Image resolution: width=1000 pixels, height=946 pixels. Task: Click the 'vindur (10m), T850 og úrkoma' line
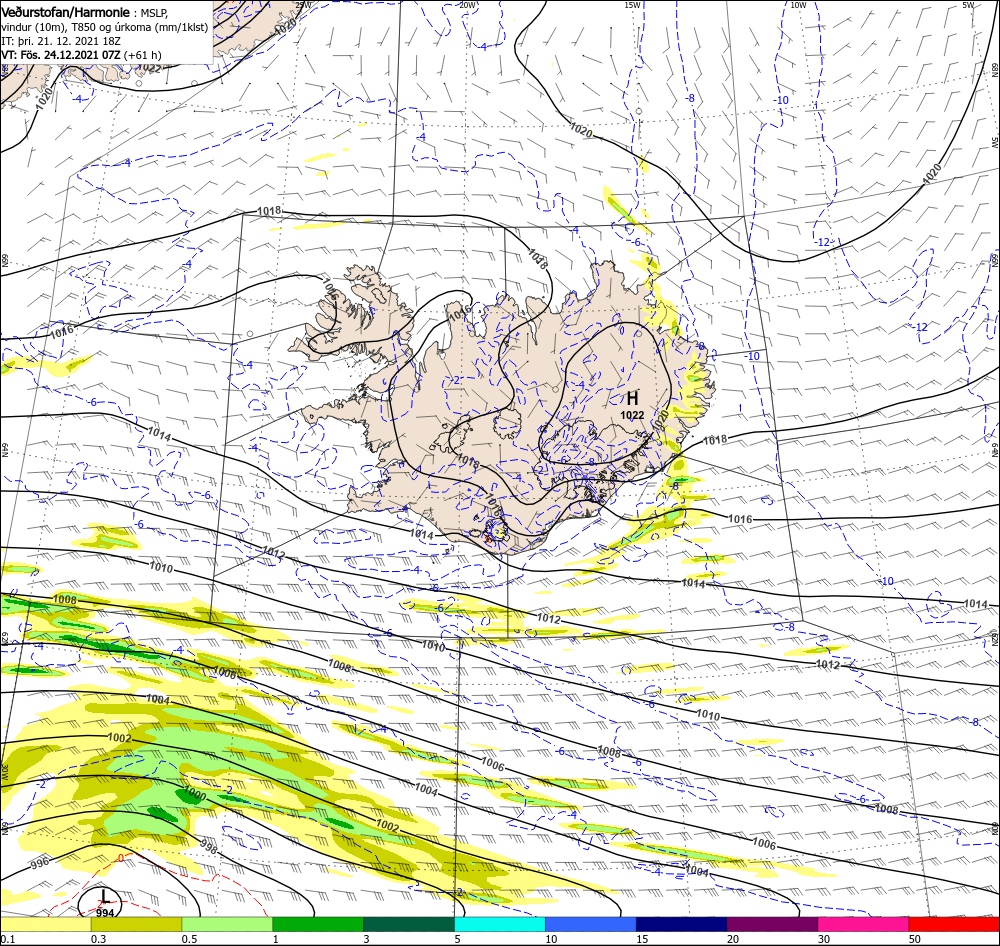coord(105,27)
